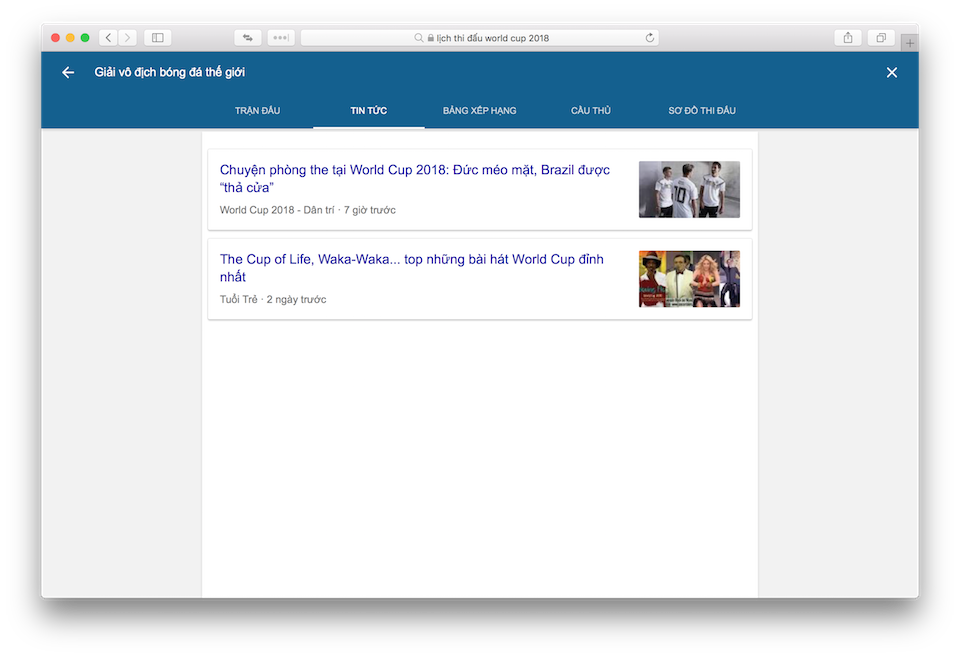Open the article about Đức méo mặt, Brazil
Viewport: 960px width, 657px height.
(414, 178)
